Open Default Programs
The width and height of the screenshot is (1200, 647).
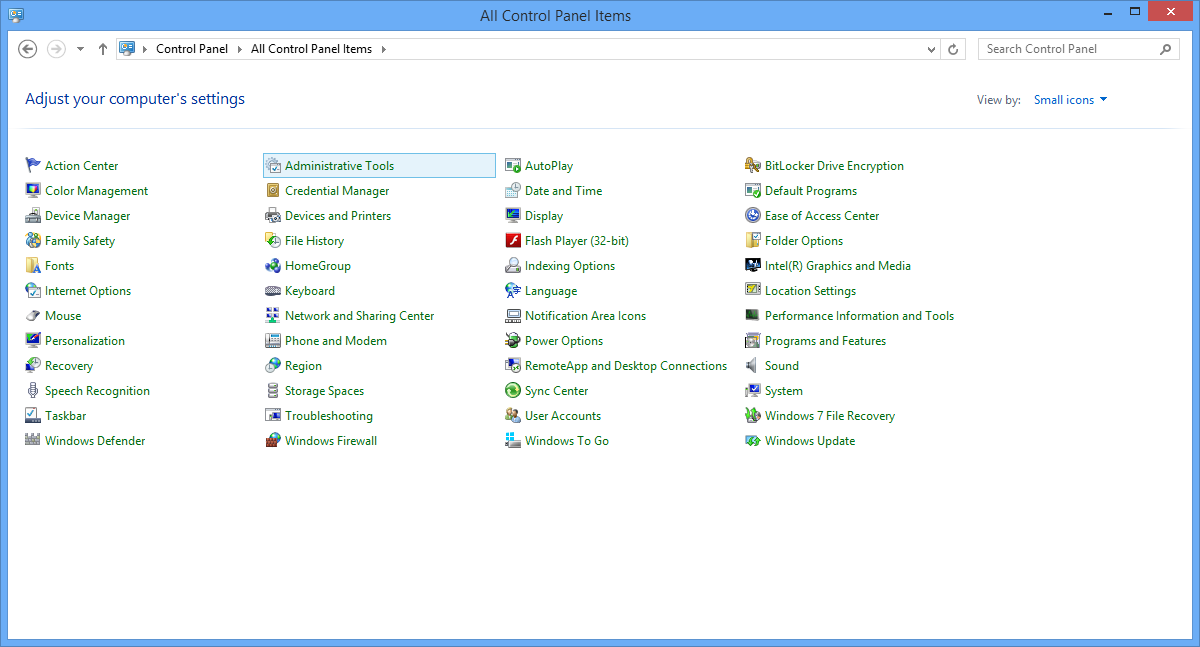tap(811, 191)
